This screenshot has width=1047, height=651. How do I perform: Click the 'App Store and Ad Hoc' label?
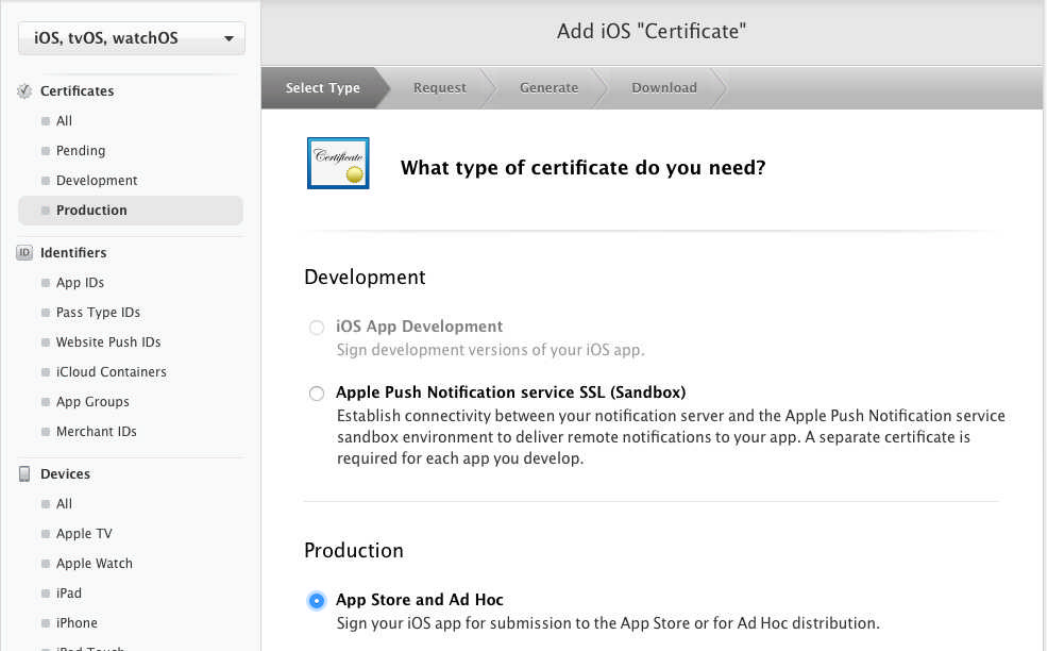pyautogui.click(x=419, y=600)
